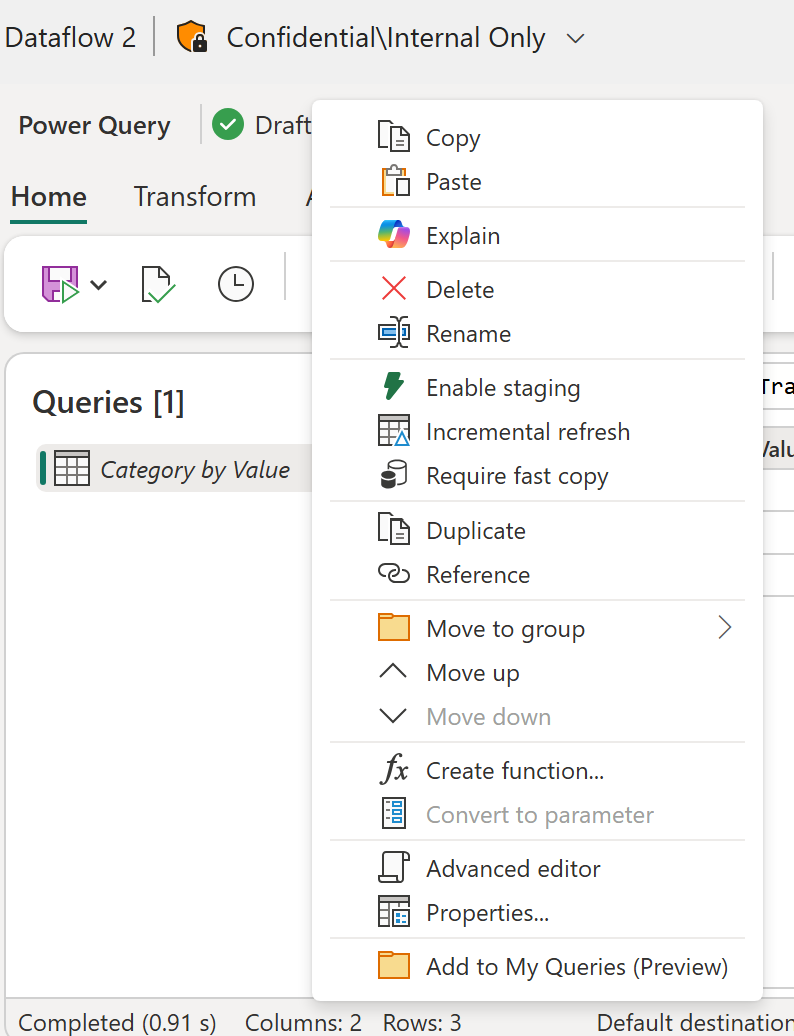Select Move up menu entry

click(537, 672)
